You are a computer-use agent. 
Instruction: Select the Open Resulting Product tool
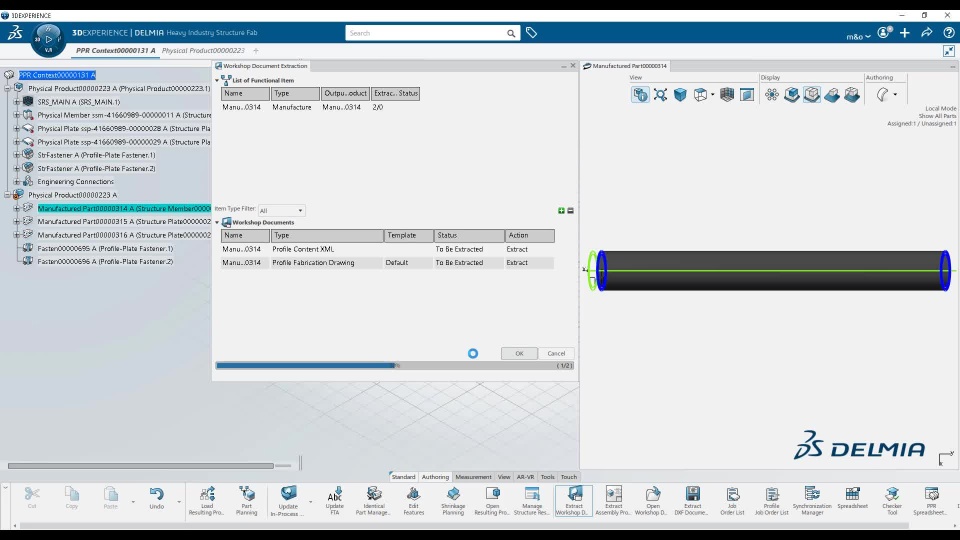tap(492, 500)
